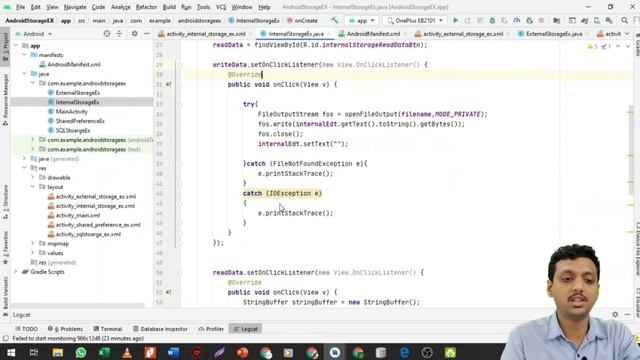Open Excel from the taskbar
Image resolution: width=640 pixels, height=360 pixels.
[104, 352]
